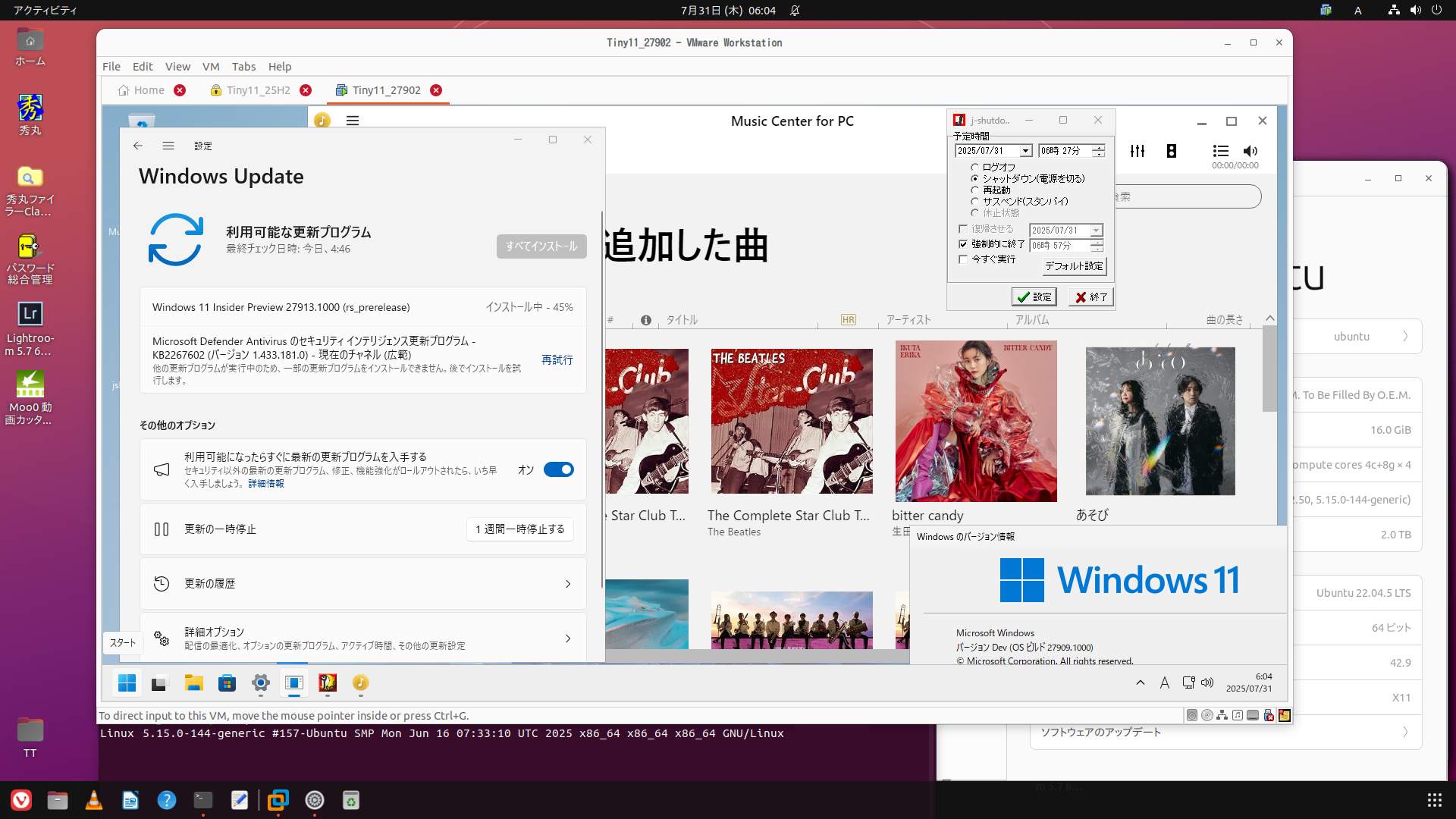
Task: Open the Terminal from the Ubuntu dock
Action: pyautogui.click(x=203, y=799)
